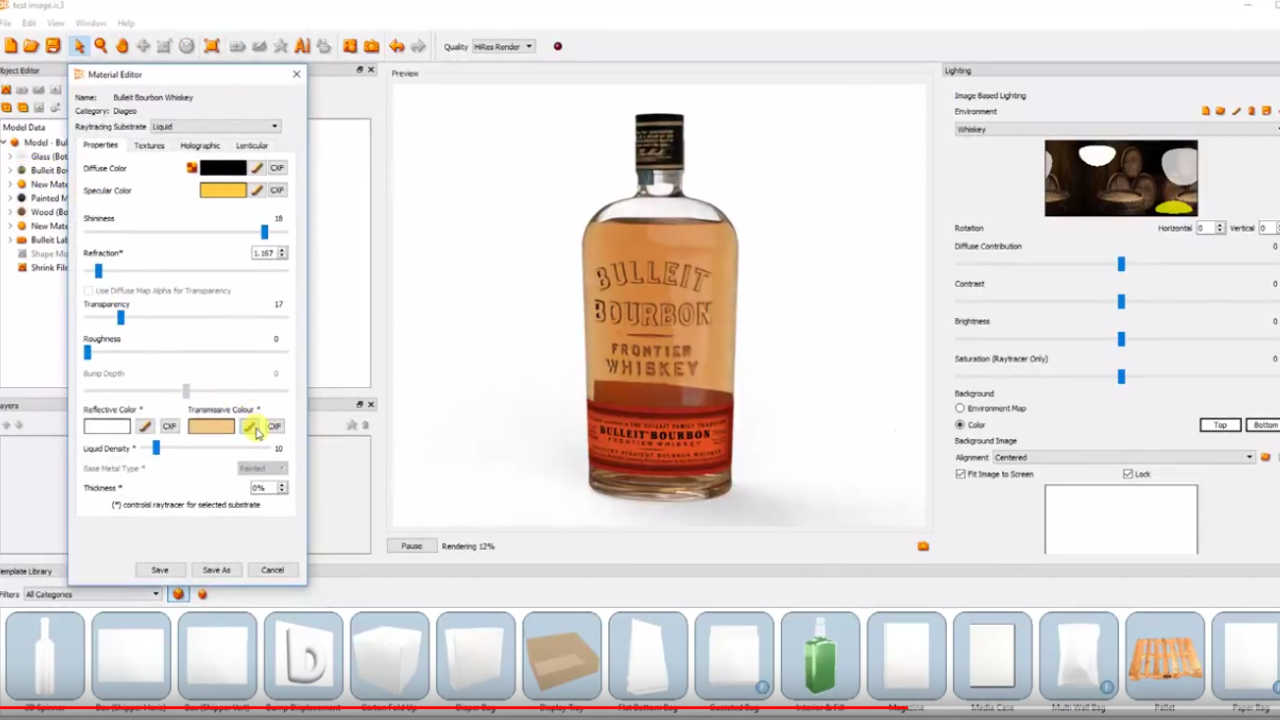Image resolution: width=1280 pixels, height=720 pixels.
Task: Switch to the Lenticular tab
Action: click(252, 146)
